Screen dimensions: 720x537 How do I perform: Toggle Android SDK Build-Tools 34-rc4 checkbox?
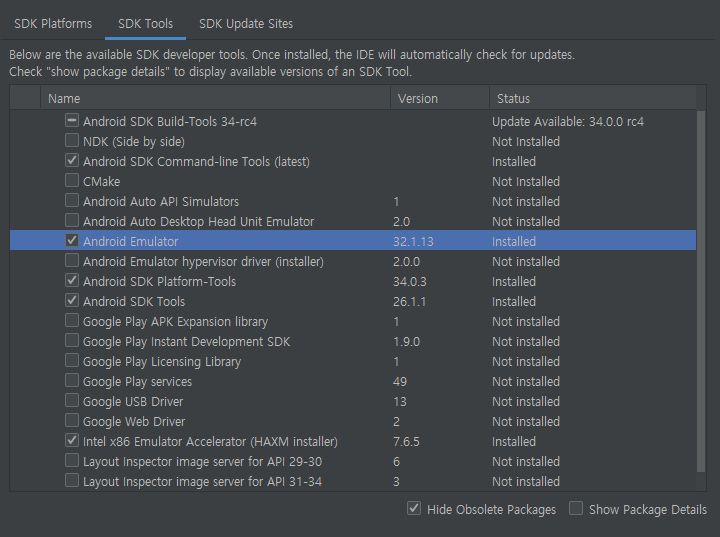(72, 120)
